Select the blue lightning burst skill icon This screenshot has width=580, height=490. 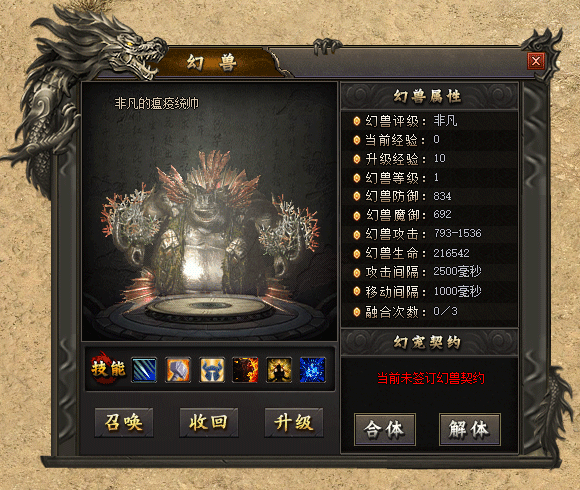313,369
